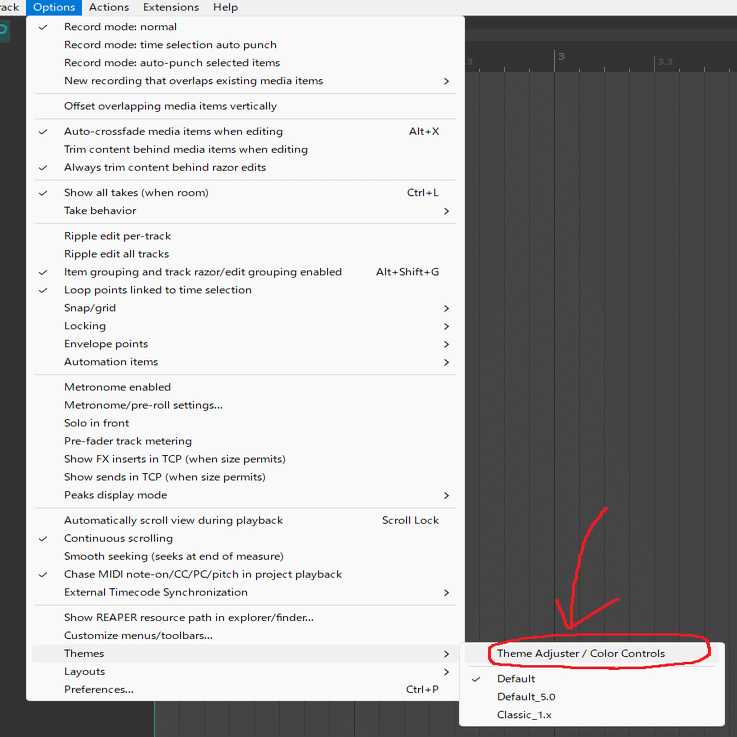
Task: Enable Automatically scroll view during playback
Action: click(x=245, y=520)
